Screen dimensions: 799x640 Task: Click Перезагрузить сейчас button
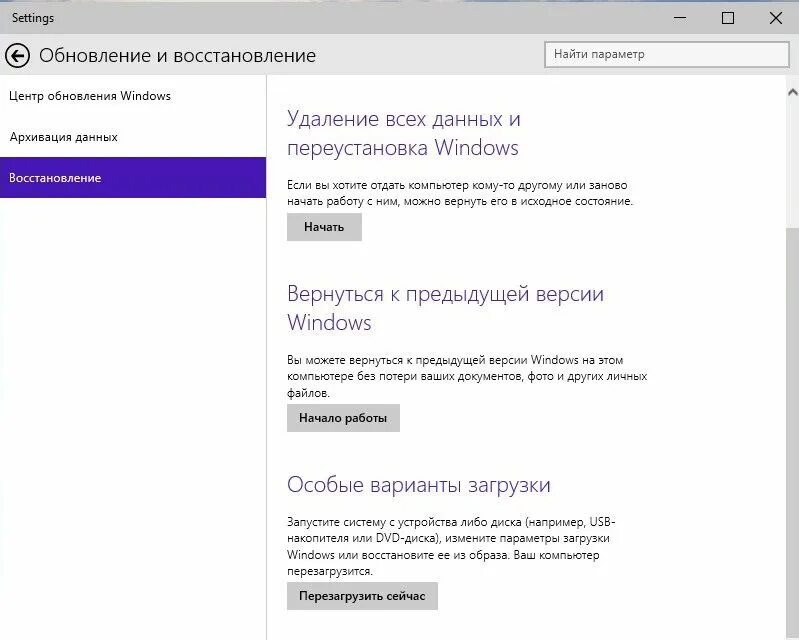tap(362, 596)
